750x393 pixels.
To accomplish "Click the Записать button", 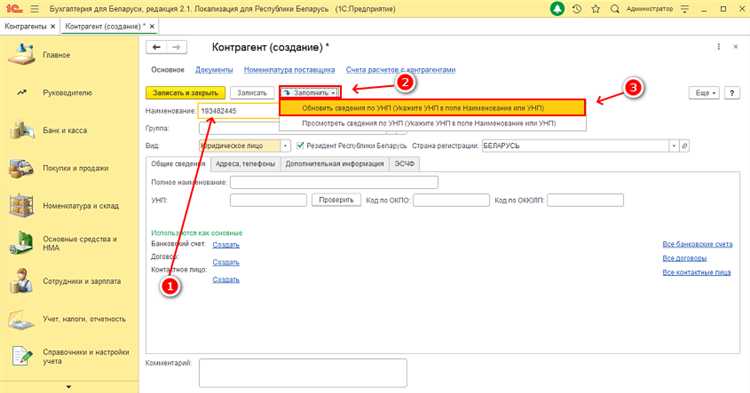I will (252, 93).
